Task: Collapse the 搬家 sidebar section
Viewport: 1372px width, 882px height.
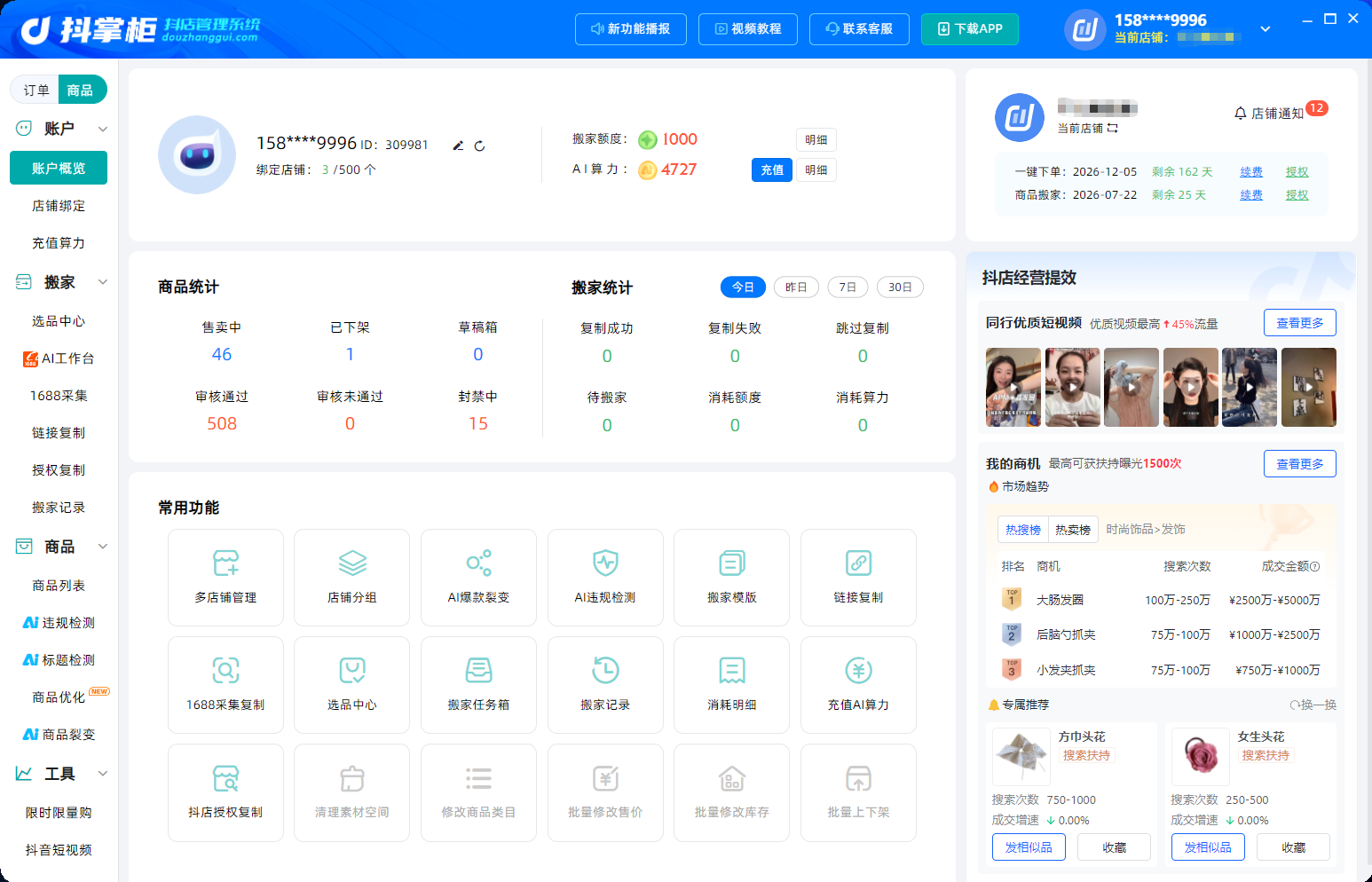Action: point(102,282)
